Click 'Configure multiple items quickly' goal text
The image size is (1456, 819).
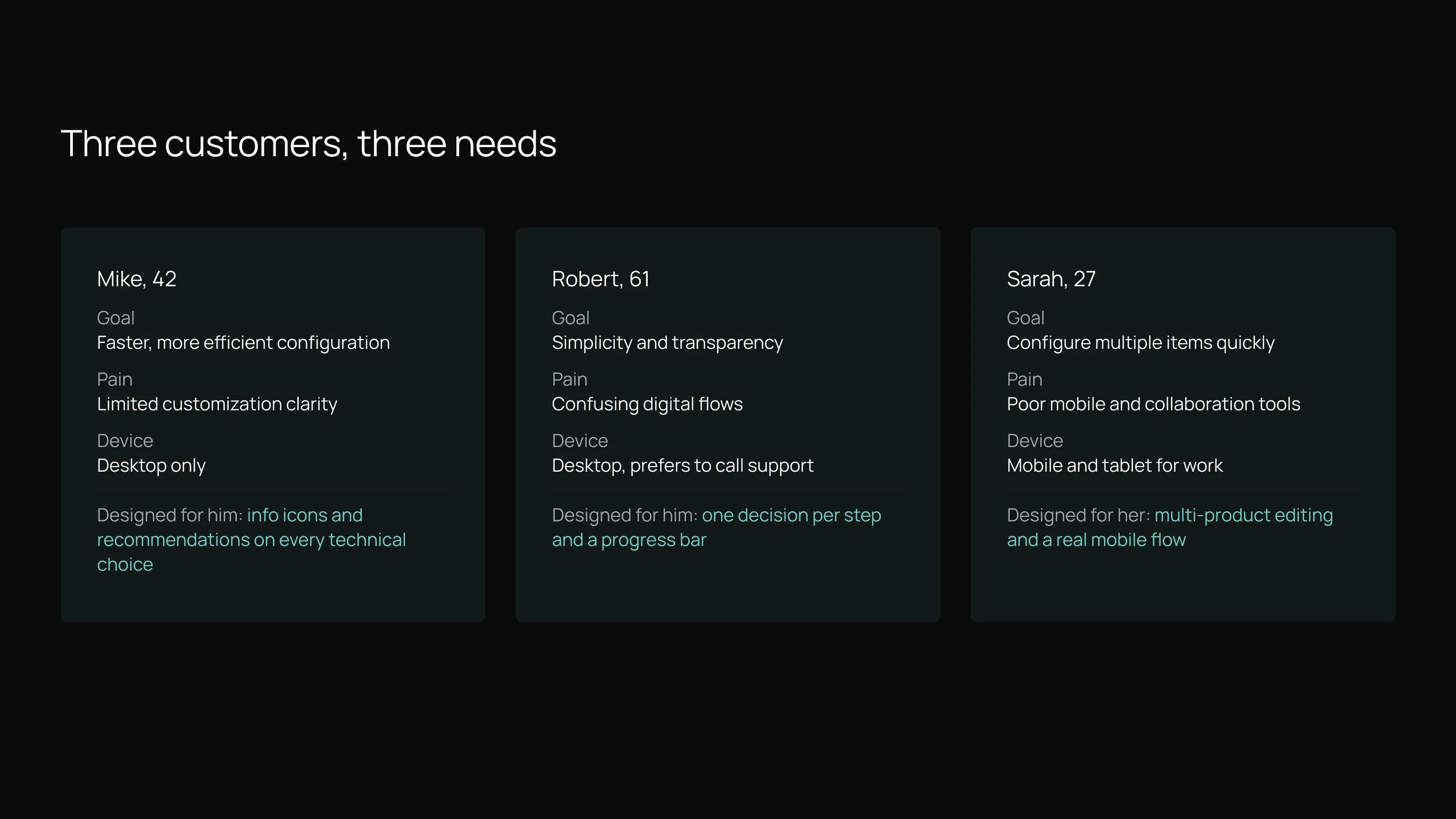tap(1141, 343)
